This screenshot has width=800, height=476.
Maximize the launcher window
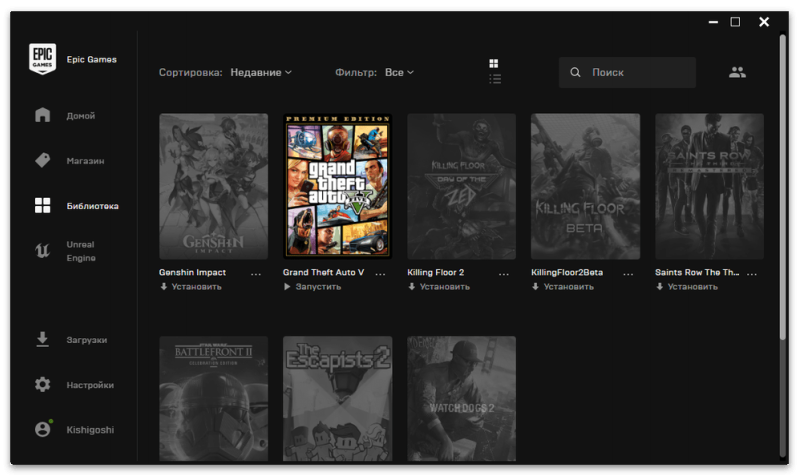point(735,21)
